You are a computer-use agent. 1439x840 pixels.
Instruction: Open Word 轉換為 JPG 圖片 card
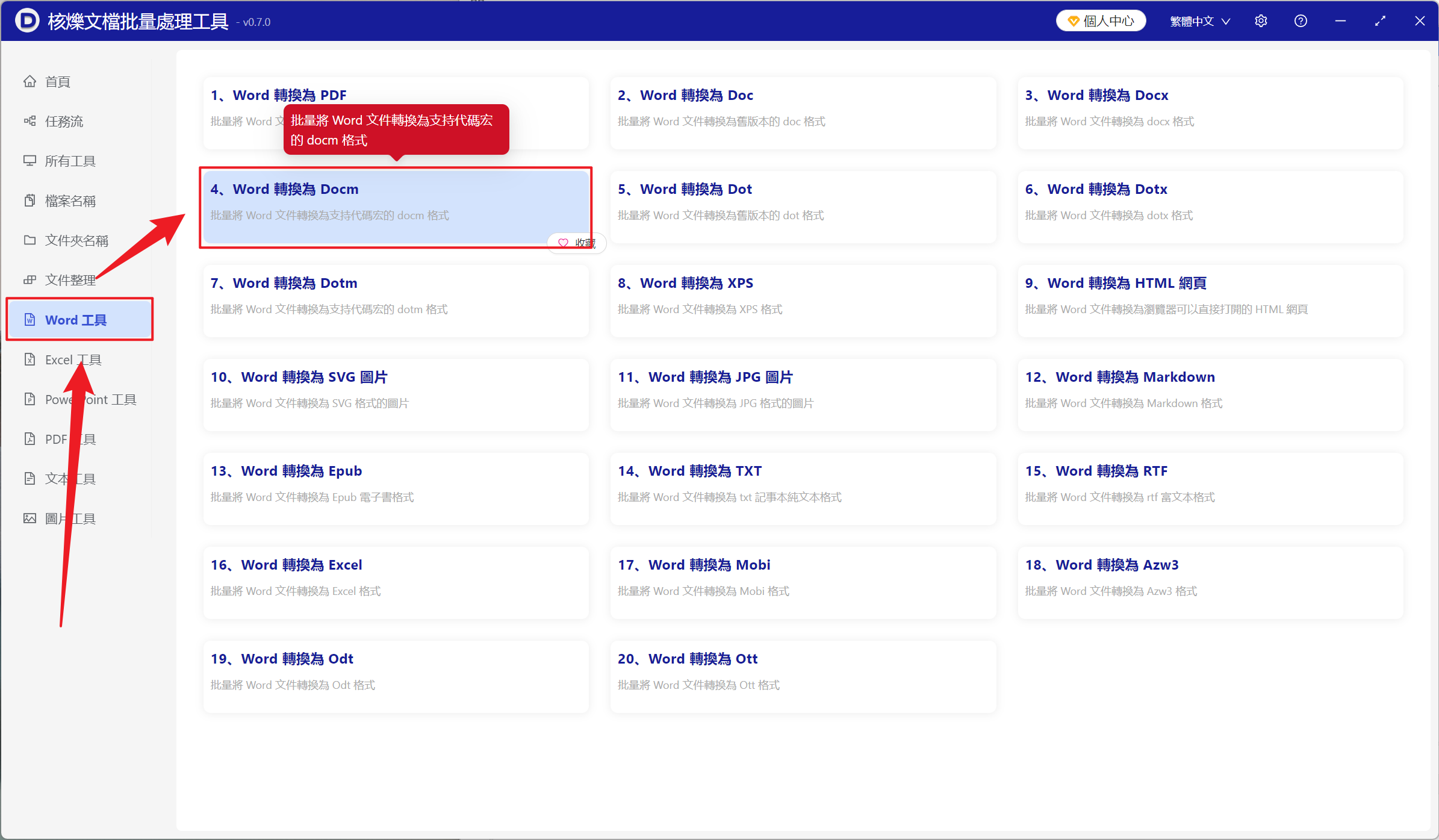point(803,394)
